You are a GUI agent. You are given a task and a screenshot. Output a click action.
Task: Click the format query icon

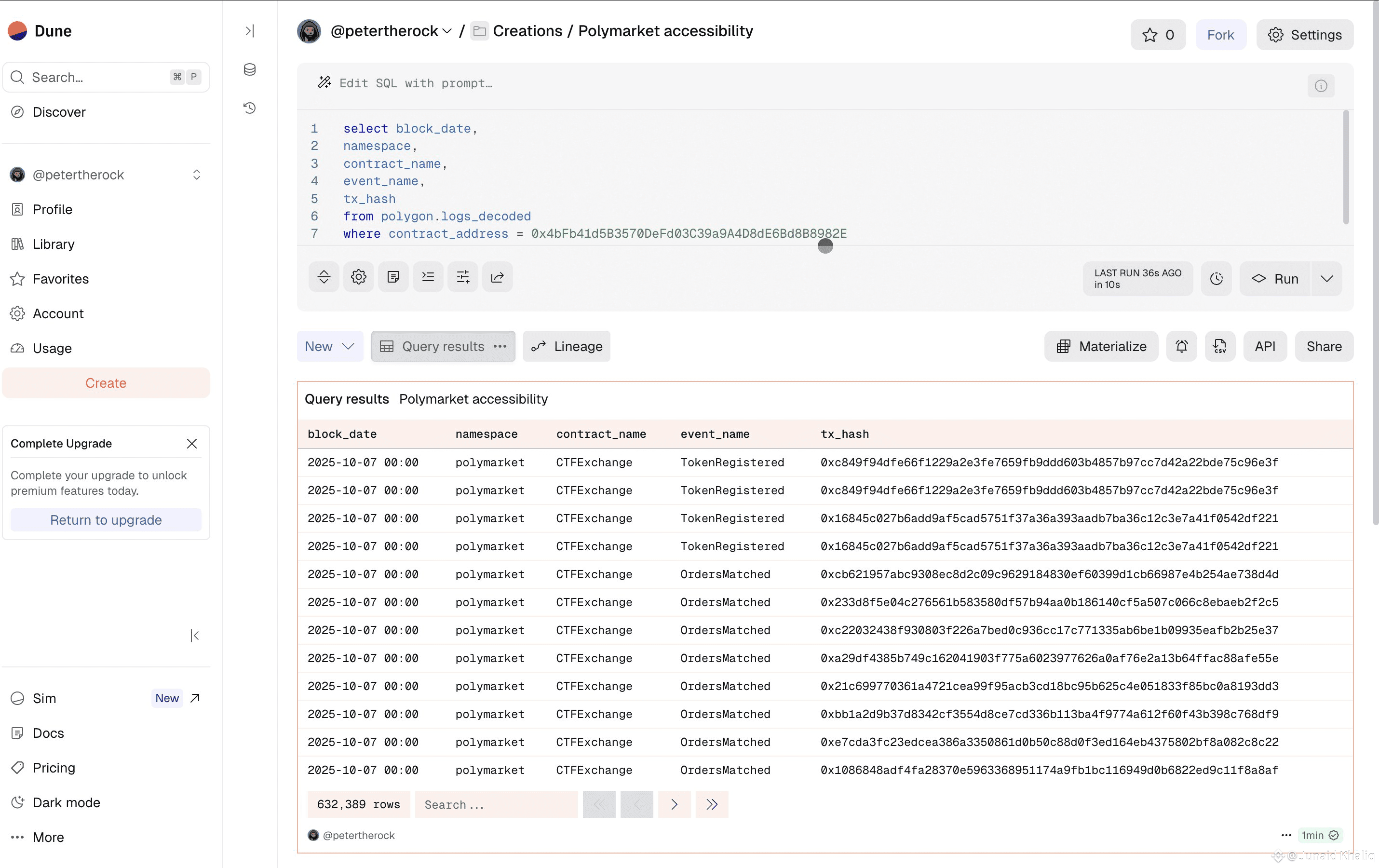click(x=428, y=277)
